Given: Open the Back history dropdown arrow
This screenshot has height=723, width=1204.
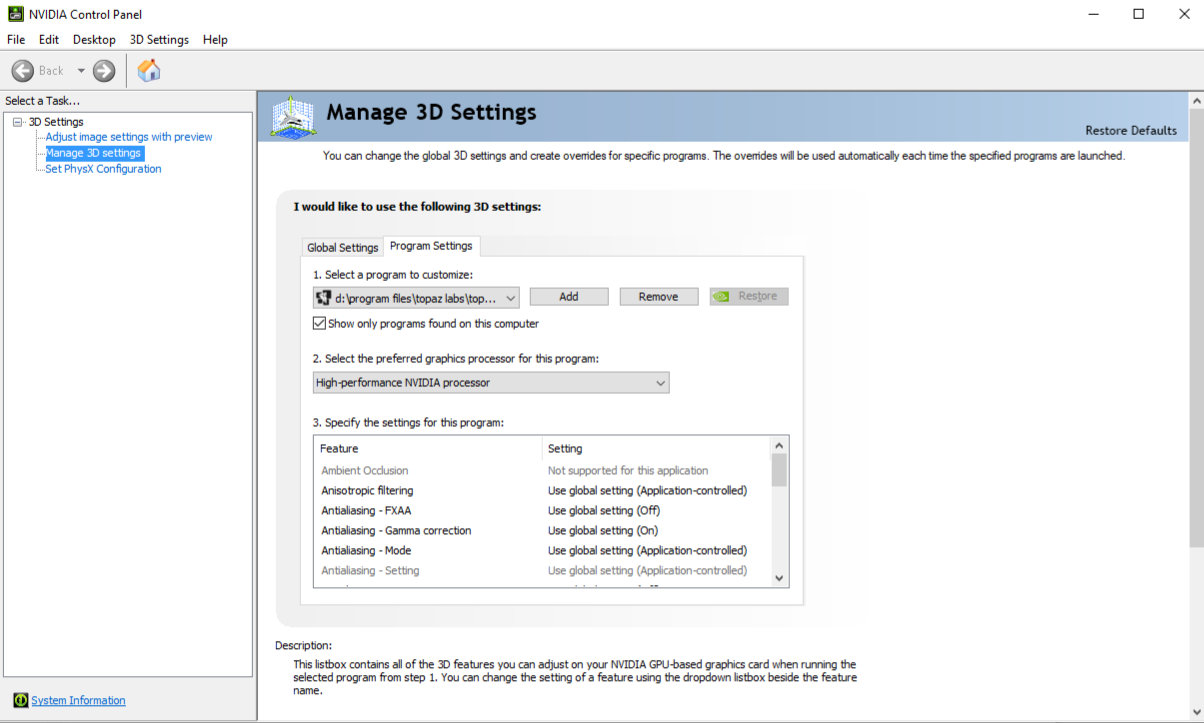Looking at the screenshot, I should [81, 71].
